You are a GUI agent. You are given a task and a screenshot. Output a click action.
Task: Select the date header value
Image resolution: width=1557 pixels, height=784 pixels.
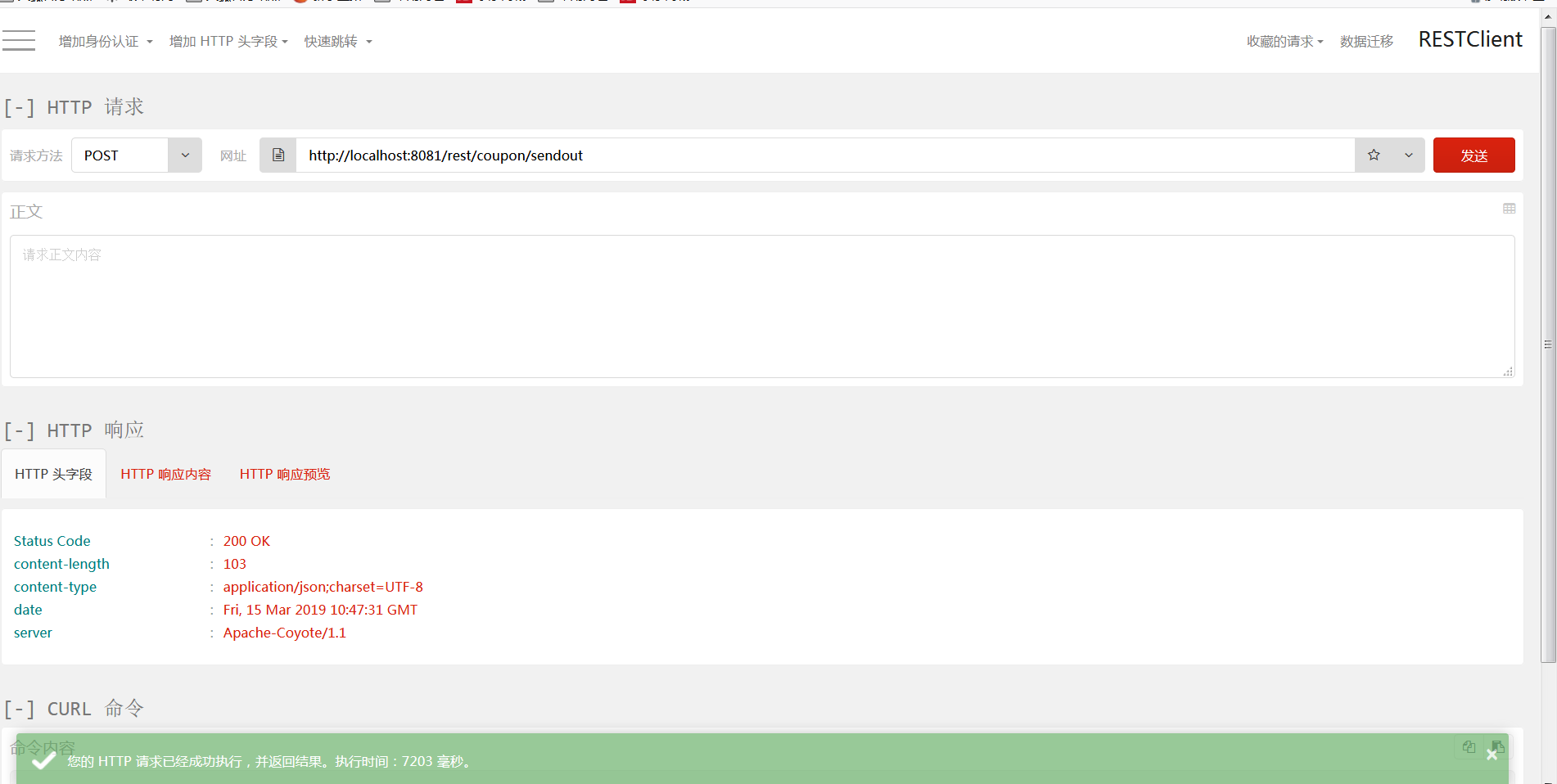tap(320, 610)
